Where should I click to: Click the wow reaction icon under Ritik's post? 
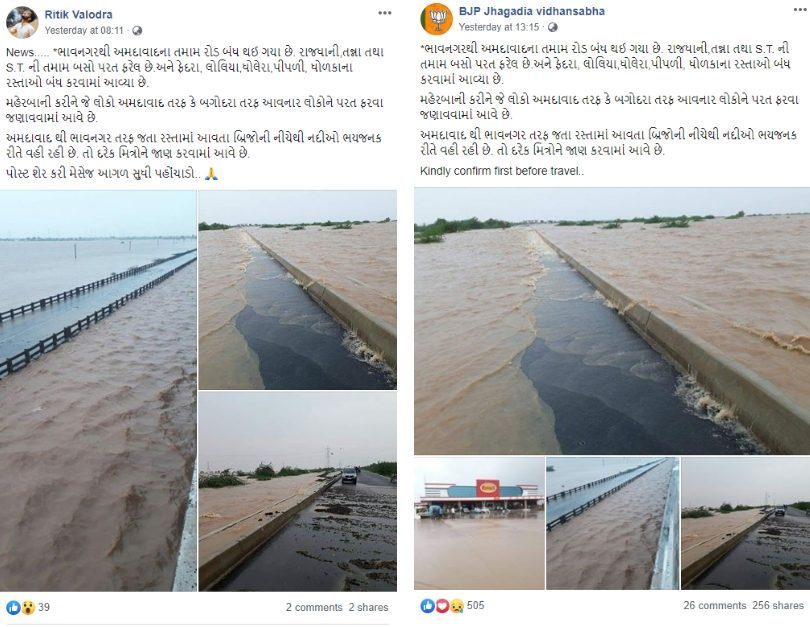28,607
